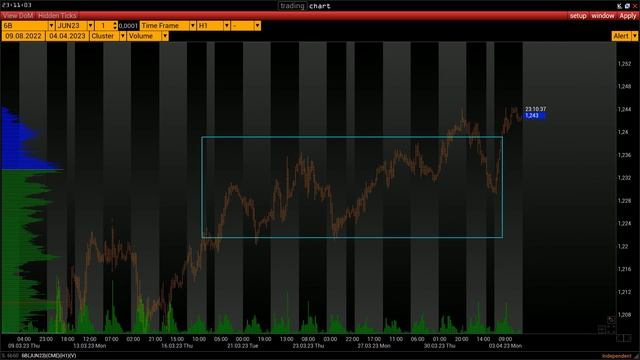Expand the Alert dropdown arrow

(x=634, y=36)
